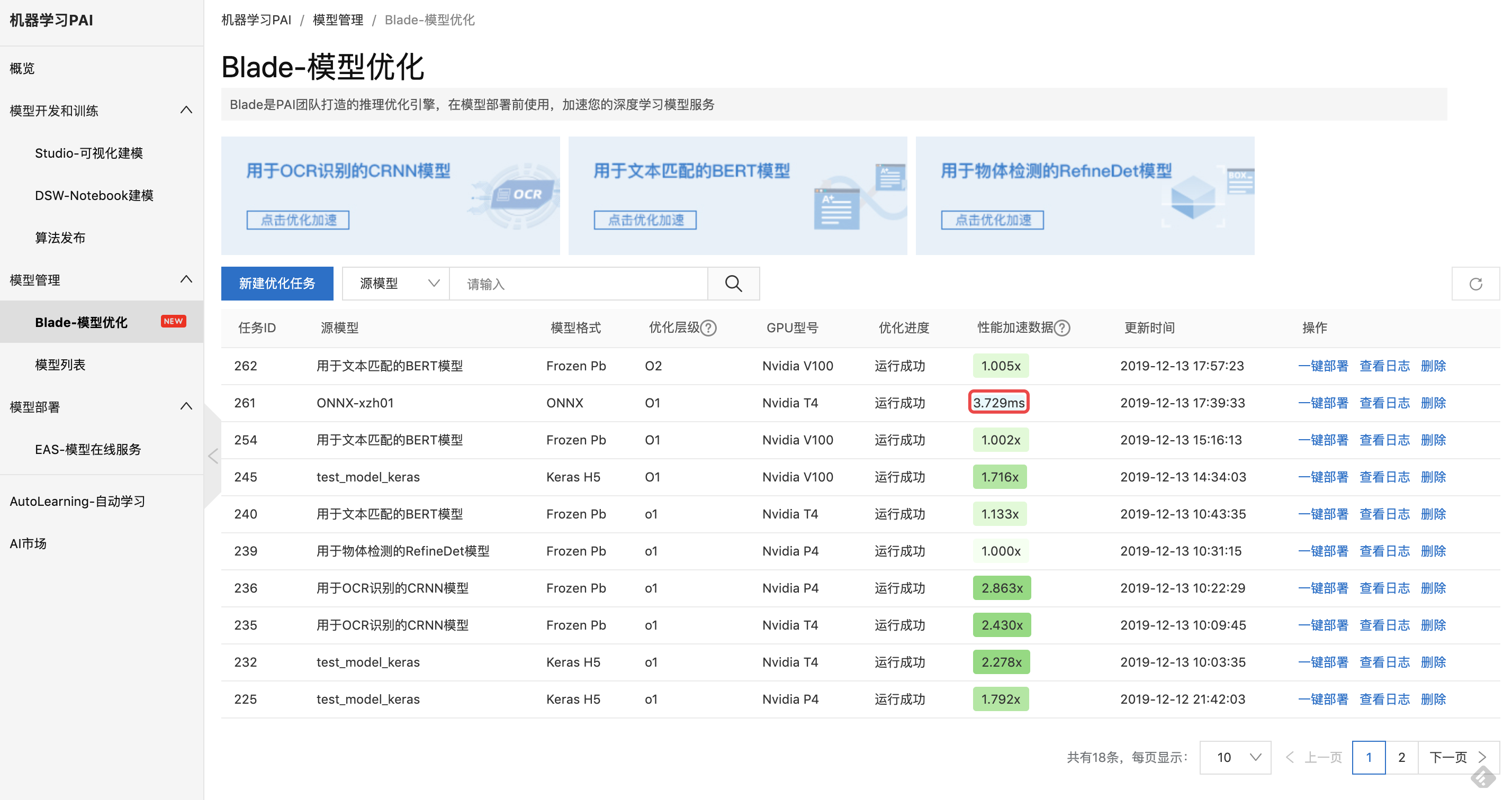Click the 2.863x acceleration badge
The width and height of the screenshot is (1512, 800).
click(1001, 588)
